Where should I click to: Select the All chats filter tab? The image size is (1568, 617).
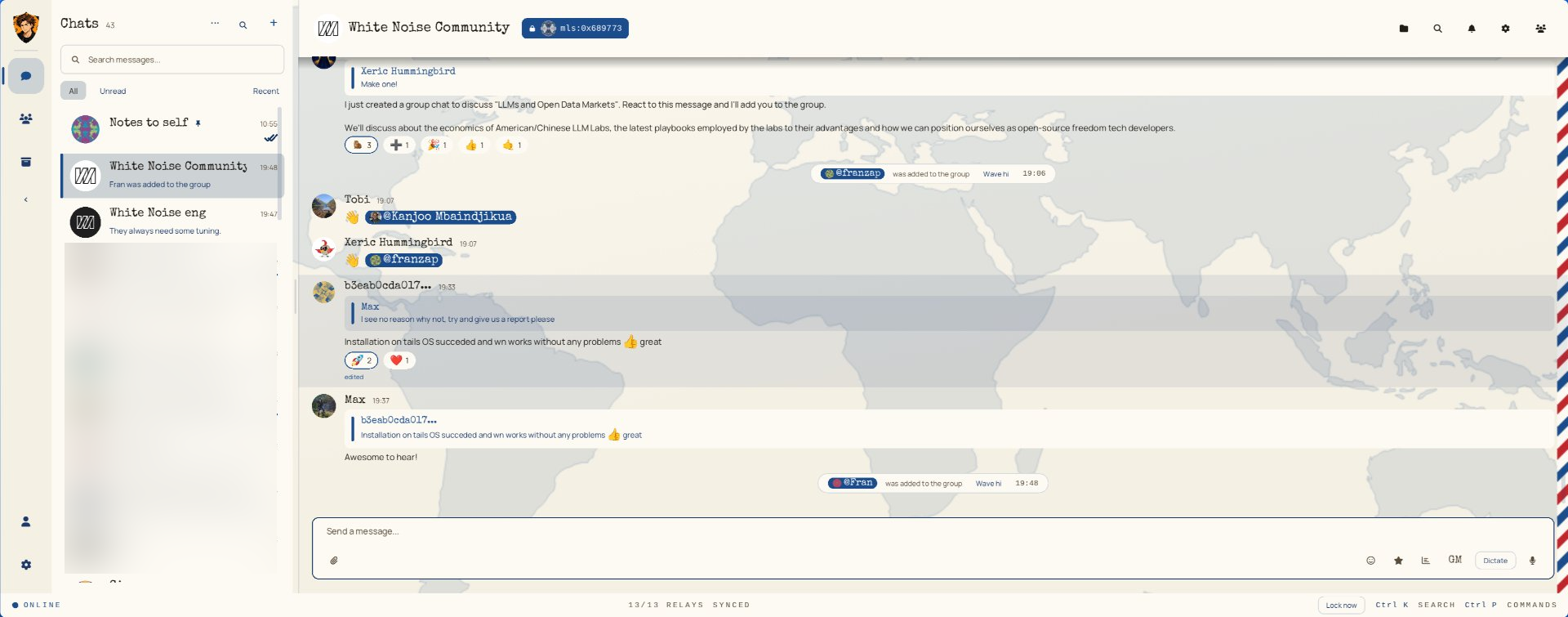(73, 91)
